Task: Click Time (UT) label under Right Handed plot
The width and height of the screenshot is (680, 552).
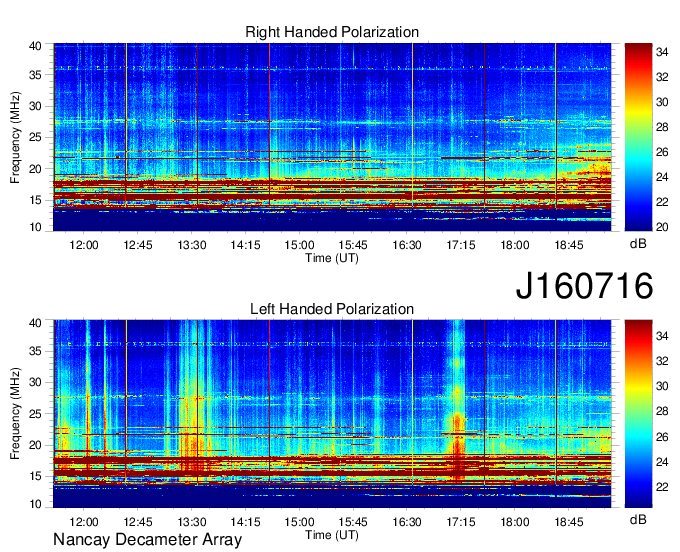Action: click(x=332, y=258)
